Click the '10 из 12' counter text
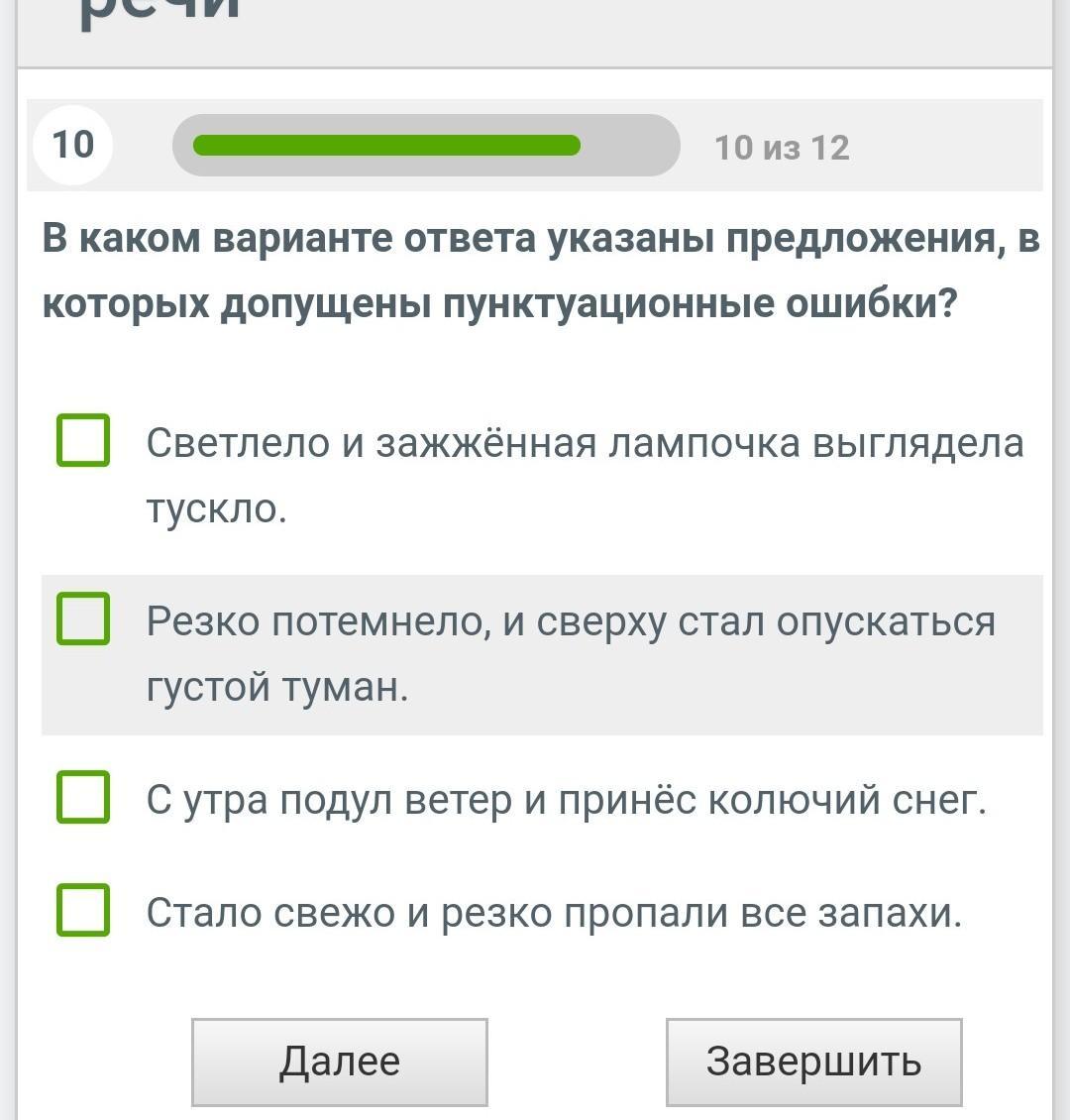 click(782, 148)
